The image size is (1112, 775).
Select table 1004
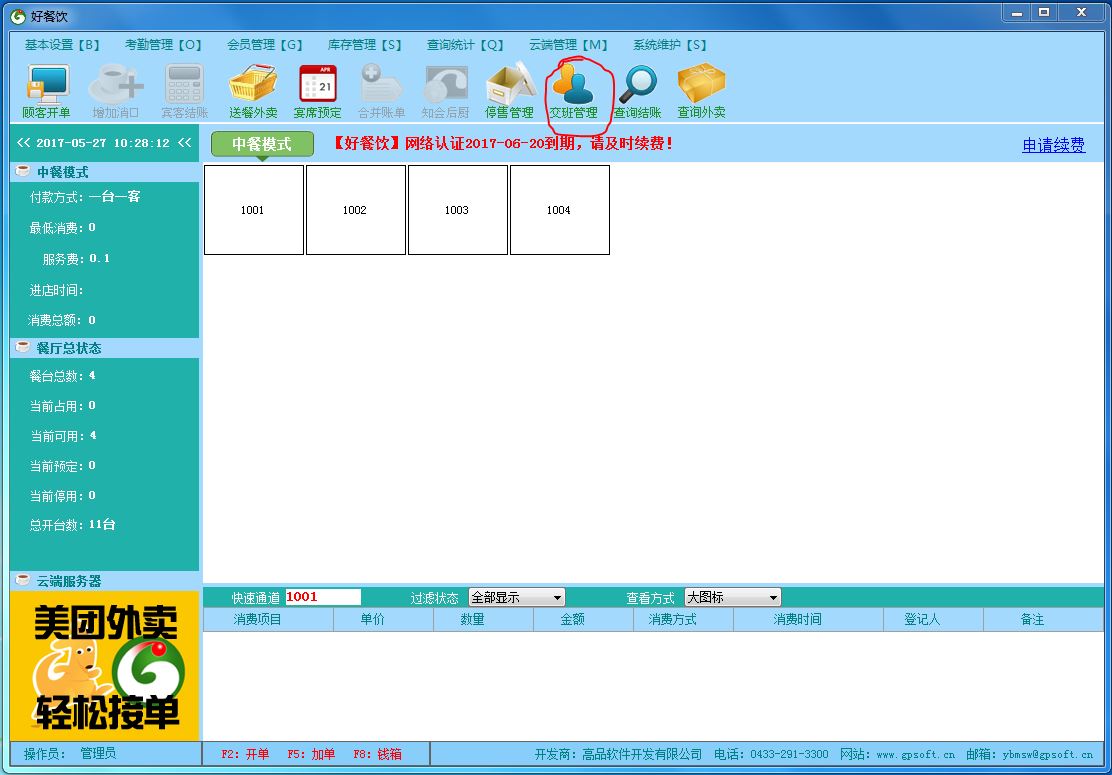[x=560, y=210]
